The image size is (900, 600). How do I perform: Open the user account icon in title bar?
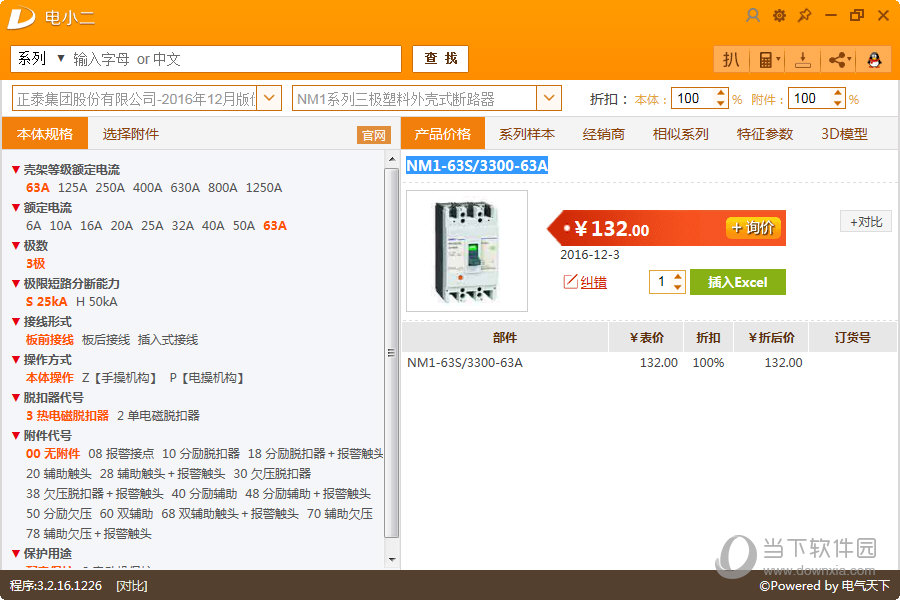point(752,16)
